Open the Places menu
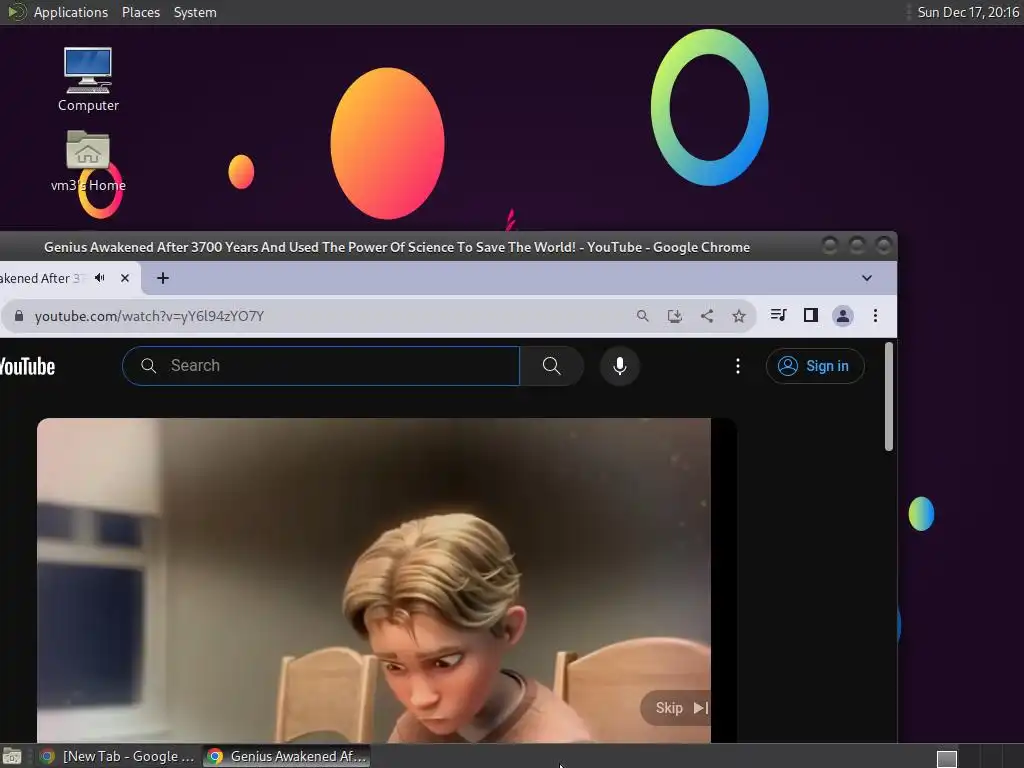The height and width of the screenshot is (768, 1024). (140, 12)
